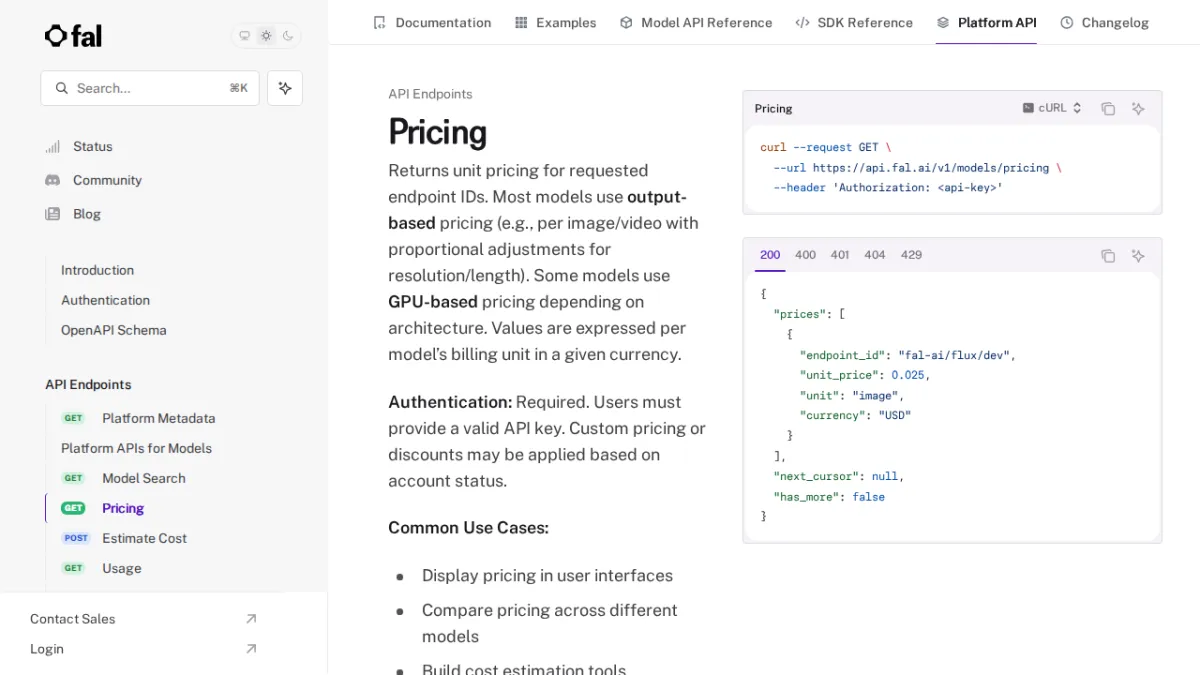Click the sparkle icon in the response block
The height and width of the screenshot is (675, 1200).
(x=1138, y=255)
